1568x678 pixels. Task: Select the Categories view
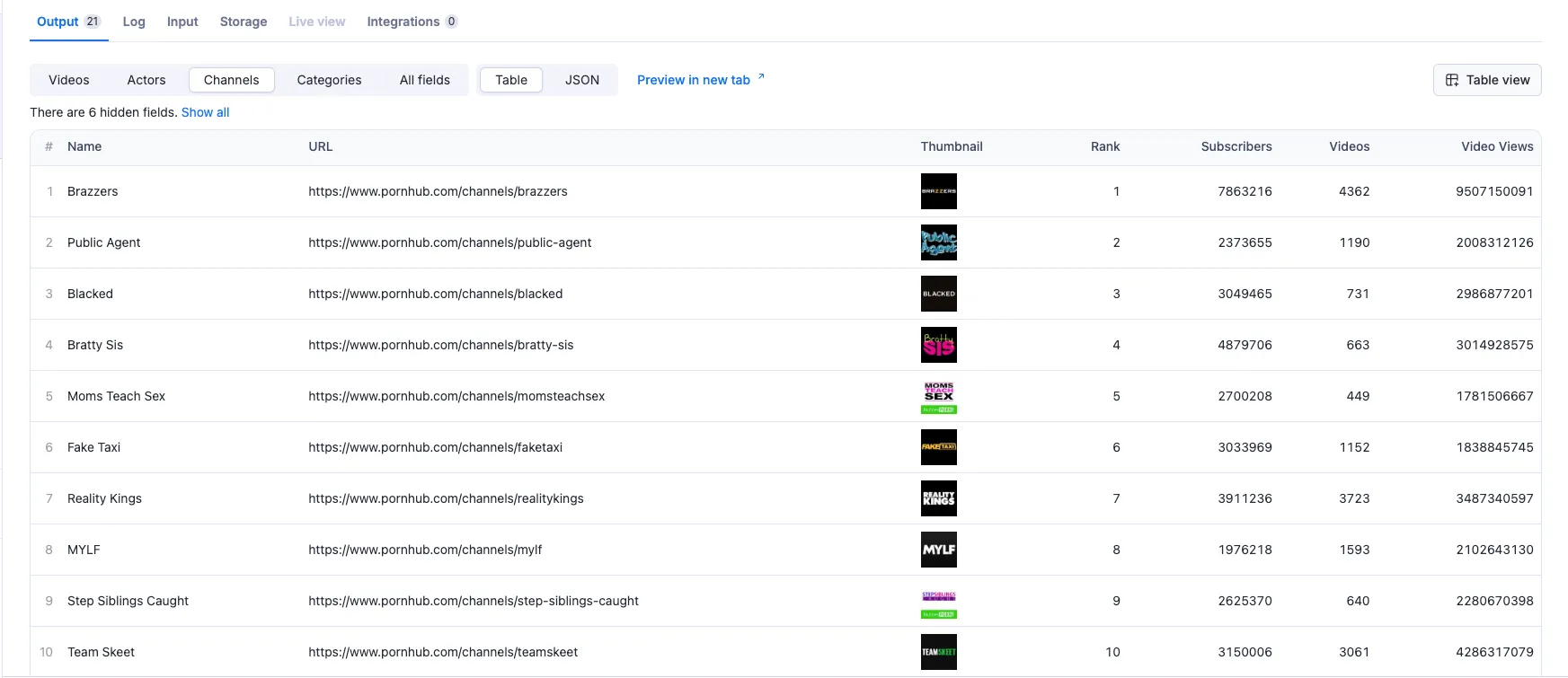329,80
